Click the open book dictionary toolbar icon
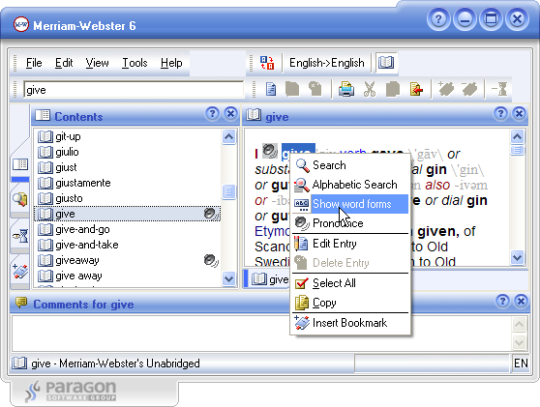The image size is (540, 407). click(x=386, y=63)
